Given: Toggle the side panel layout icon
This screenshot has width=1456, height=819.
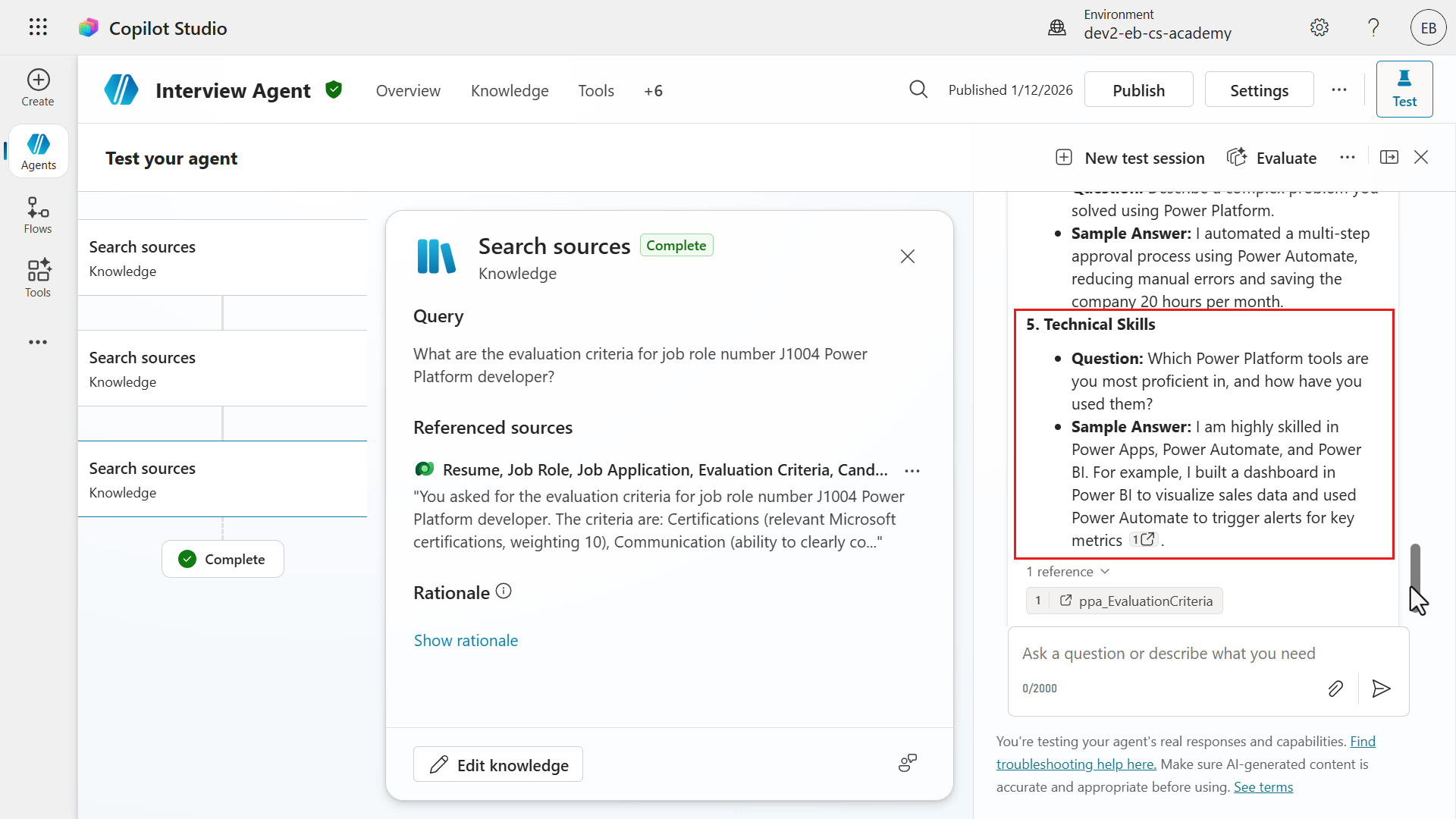Looking at the screenshot, I should (1389, 157).
